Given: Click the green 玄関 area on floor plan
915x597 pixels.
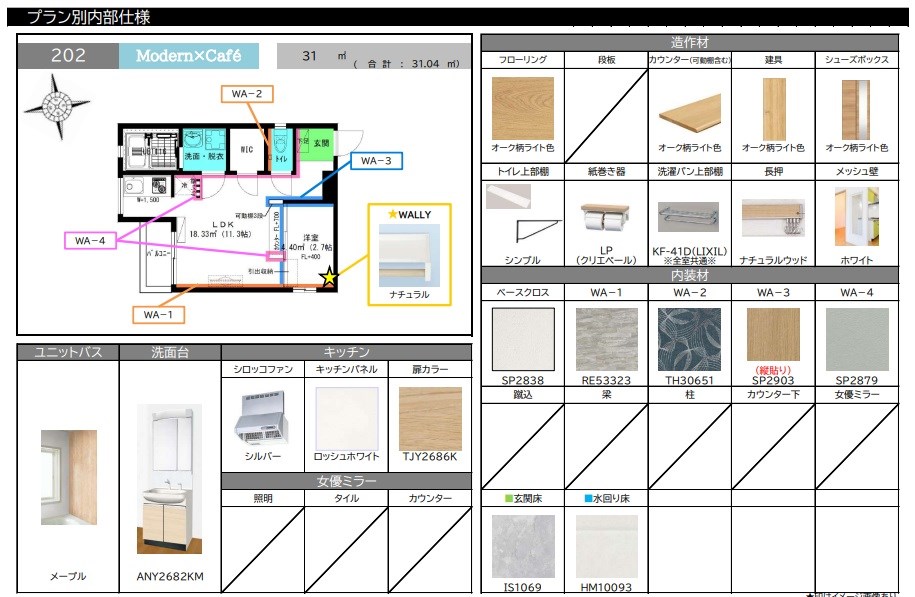Looking at the screenshot, I should coord(321,143).
